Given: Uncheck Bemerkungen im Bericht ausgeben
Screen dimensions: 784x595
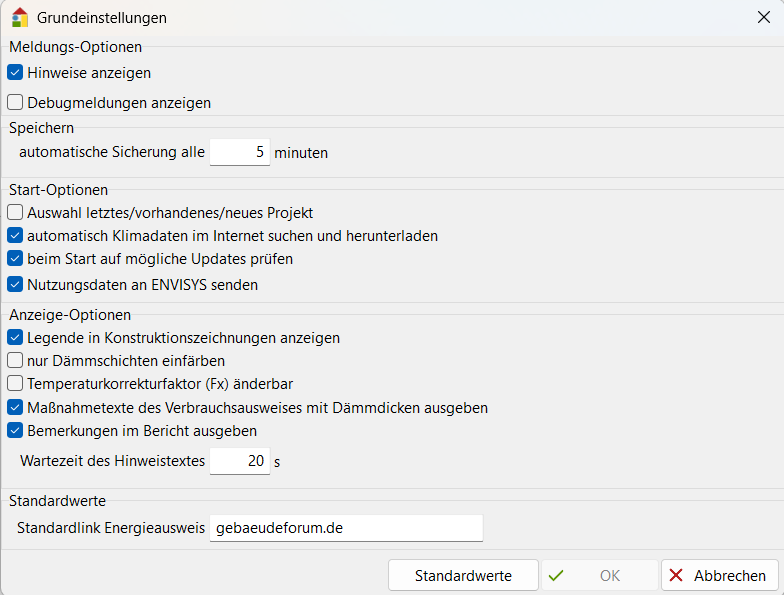Looking at the screenshot, I should 15,431.
